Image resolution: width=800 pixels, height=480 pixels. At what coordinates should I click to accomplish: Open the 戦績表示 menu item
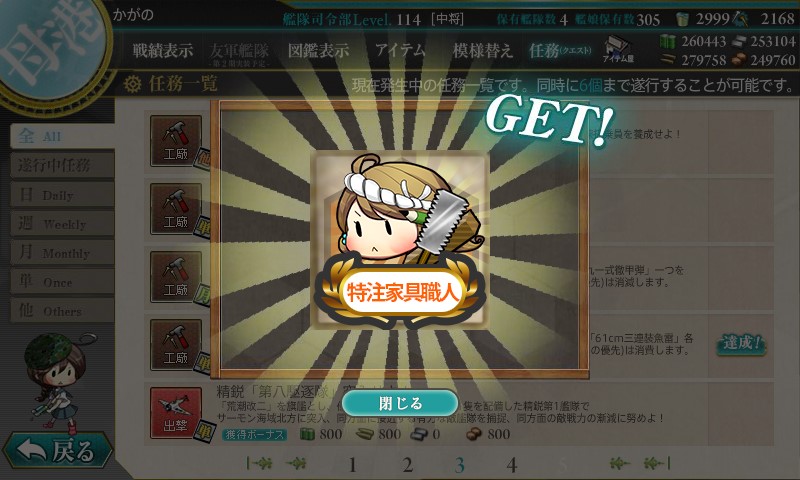[x=163, y=50]
